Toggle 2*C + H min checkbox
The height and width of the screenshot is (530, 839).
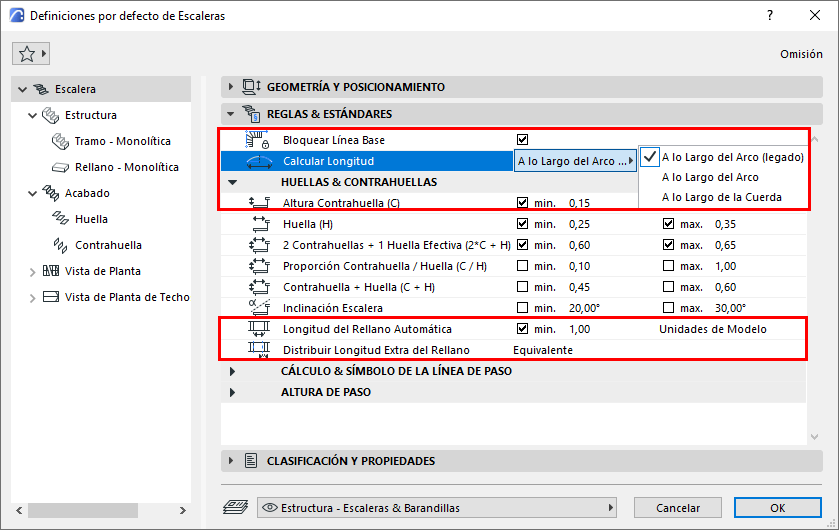pos(522,245)
